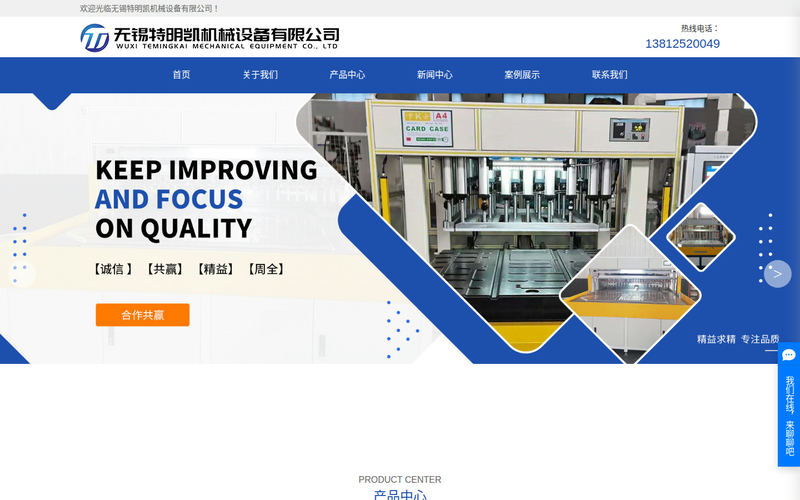Select 新闻中心 in the navigation bar
This screenshot has height=500, width=800.
(435, 75)
